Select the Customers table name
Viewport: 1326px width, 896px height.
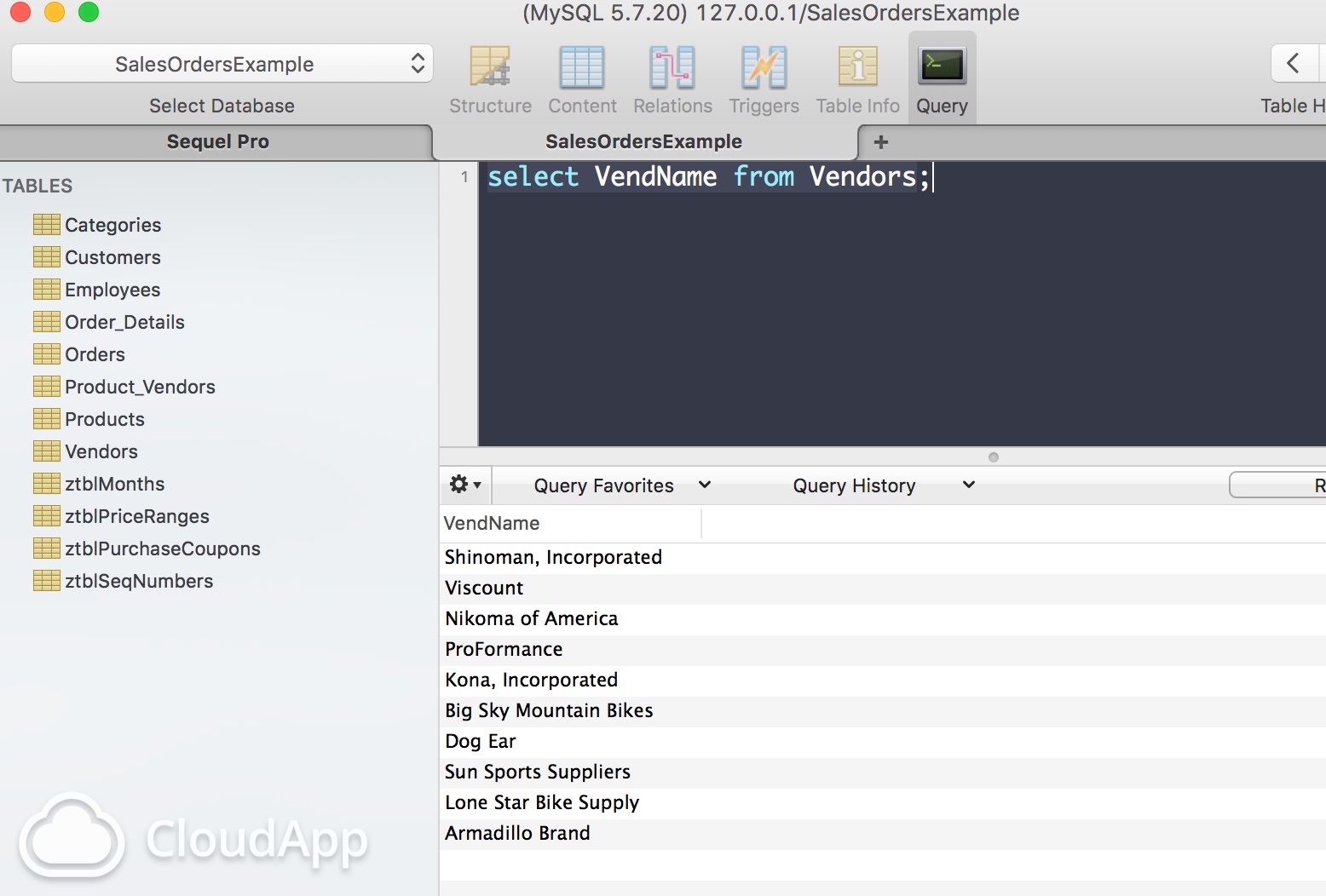tap(112, 257)
